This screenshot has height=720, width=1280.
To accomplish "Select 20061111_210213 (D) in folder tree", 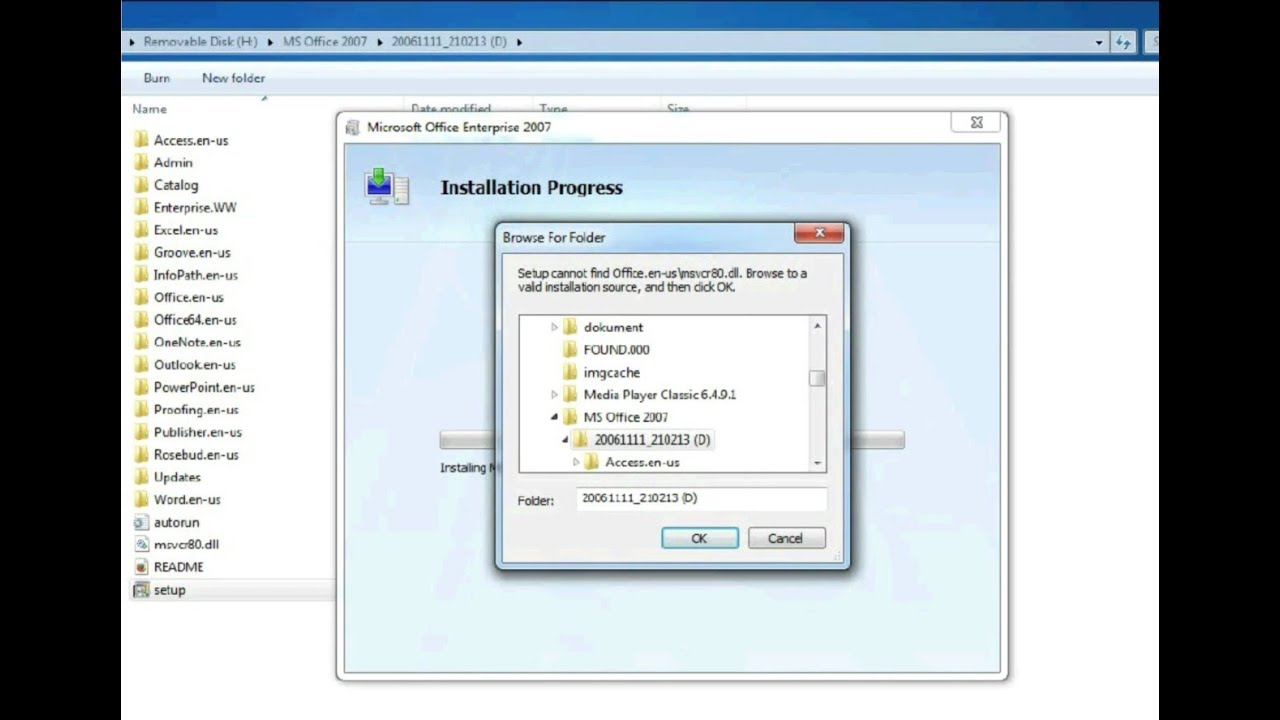I will tap(652, 439).
